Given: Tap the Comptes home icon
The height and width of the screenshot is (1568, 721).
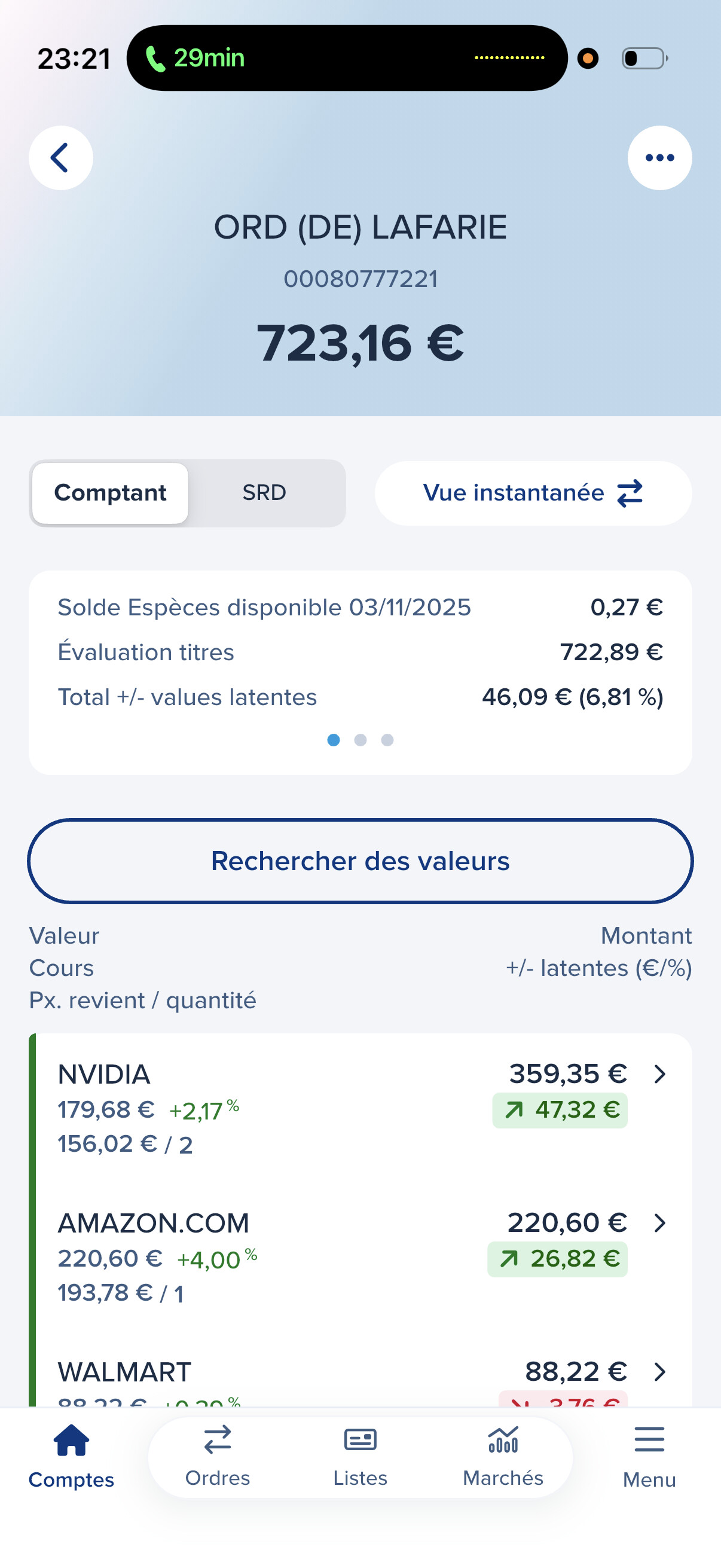Looking at the screenshot, I should point(71,1441).
